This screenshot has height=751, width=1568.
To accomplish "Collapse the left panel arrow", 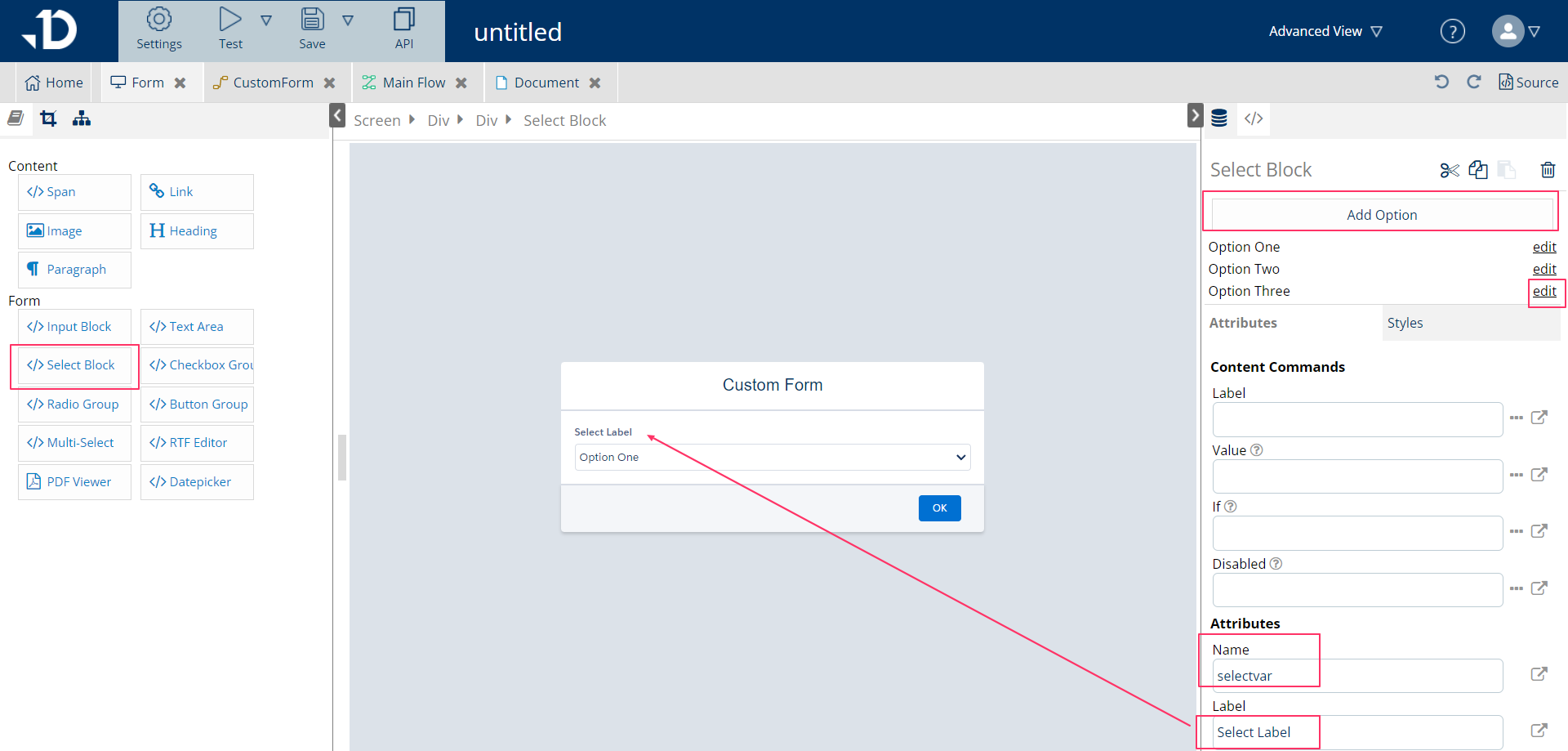I will [x=337, y=115].
